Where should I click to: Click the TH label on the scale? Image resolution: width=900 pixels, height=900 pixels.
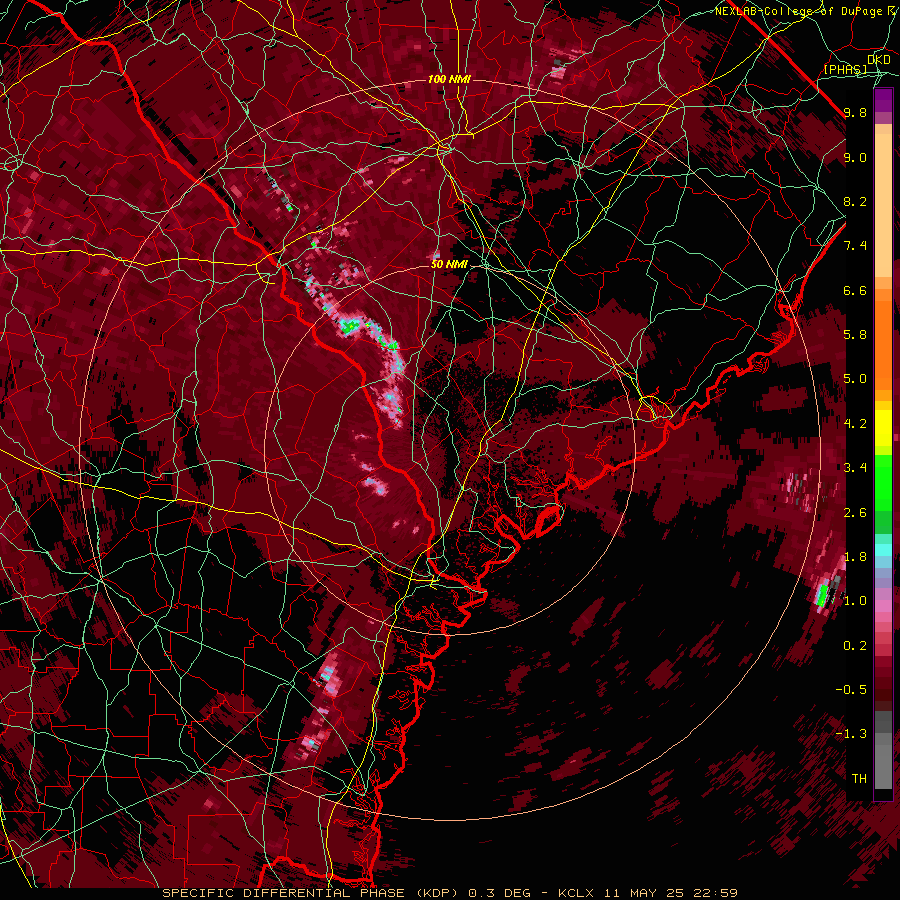859,779
